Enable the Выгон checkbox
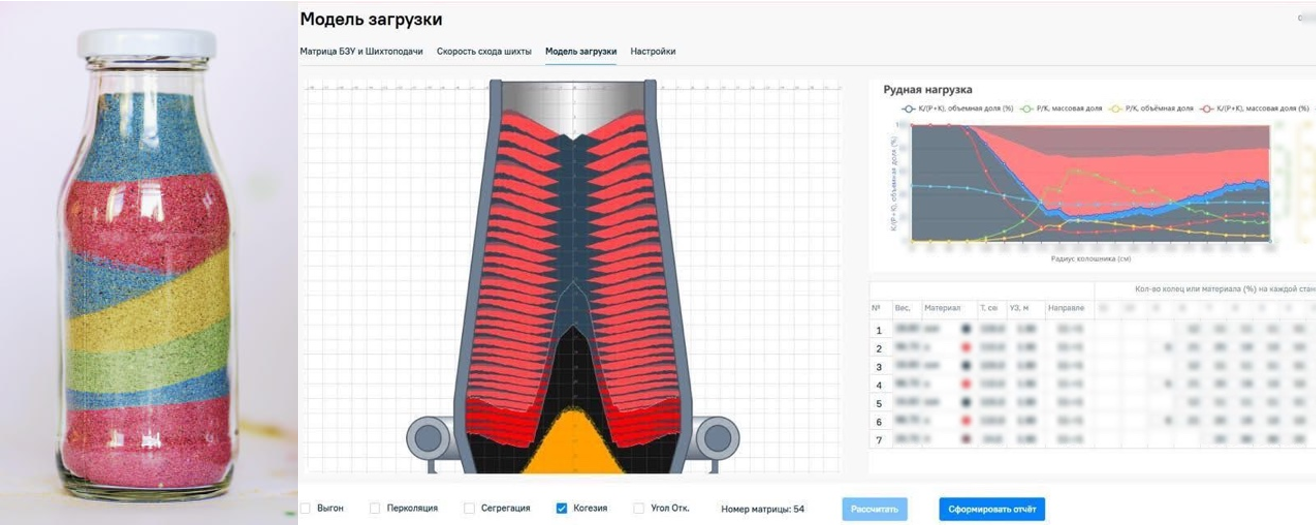 tap(305, 509)
